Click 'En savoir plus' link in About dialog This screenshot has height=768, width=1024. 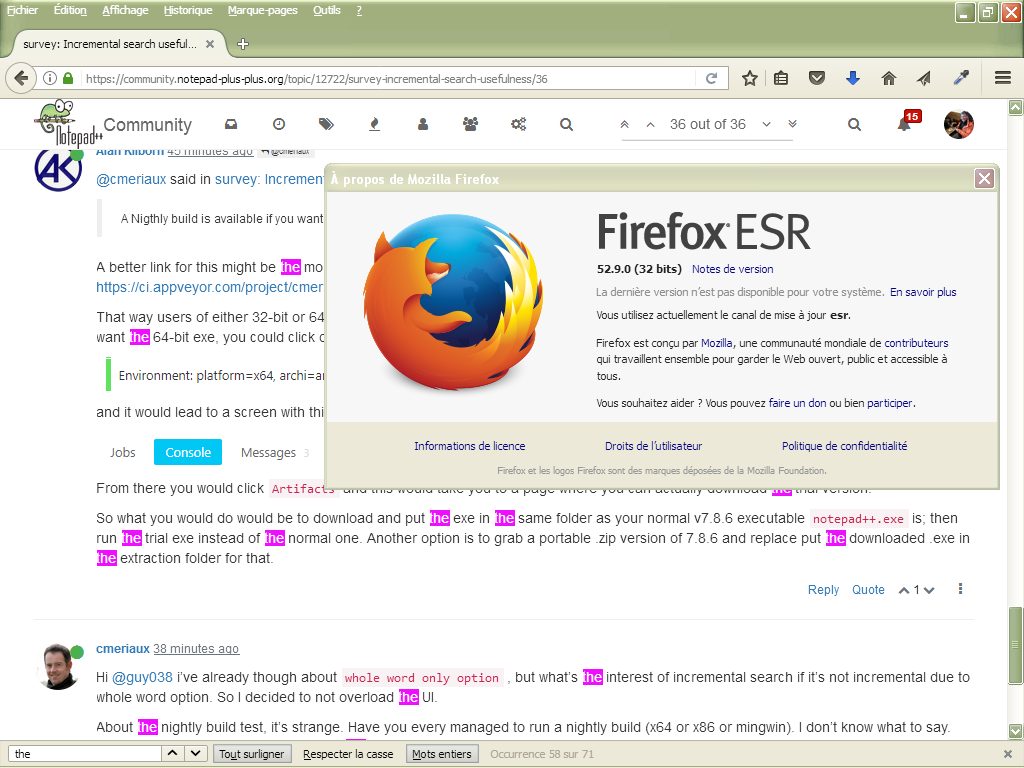923,292
